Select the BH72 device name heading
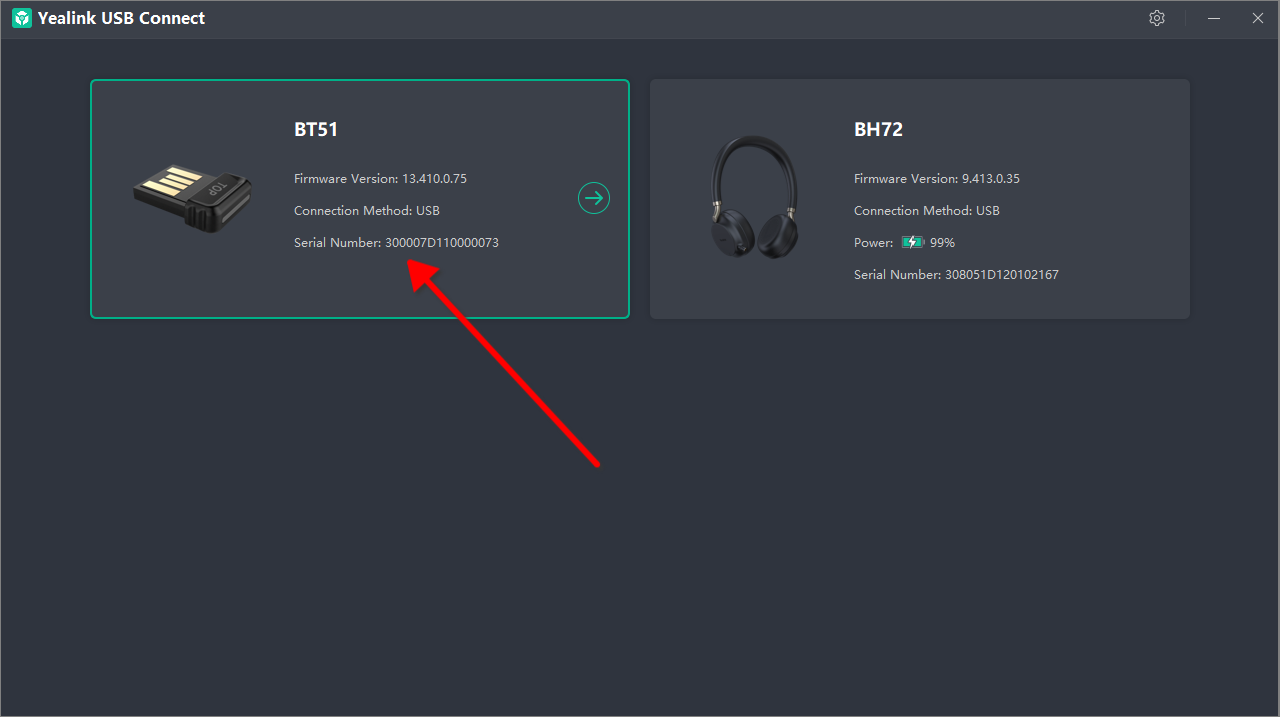 [878, 129]
